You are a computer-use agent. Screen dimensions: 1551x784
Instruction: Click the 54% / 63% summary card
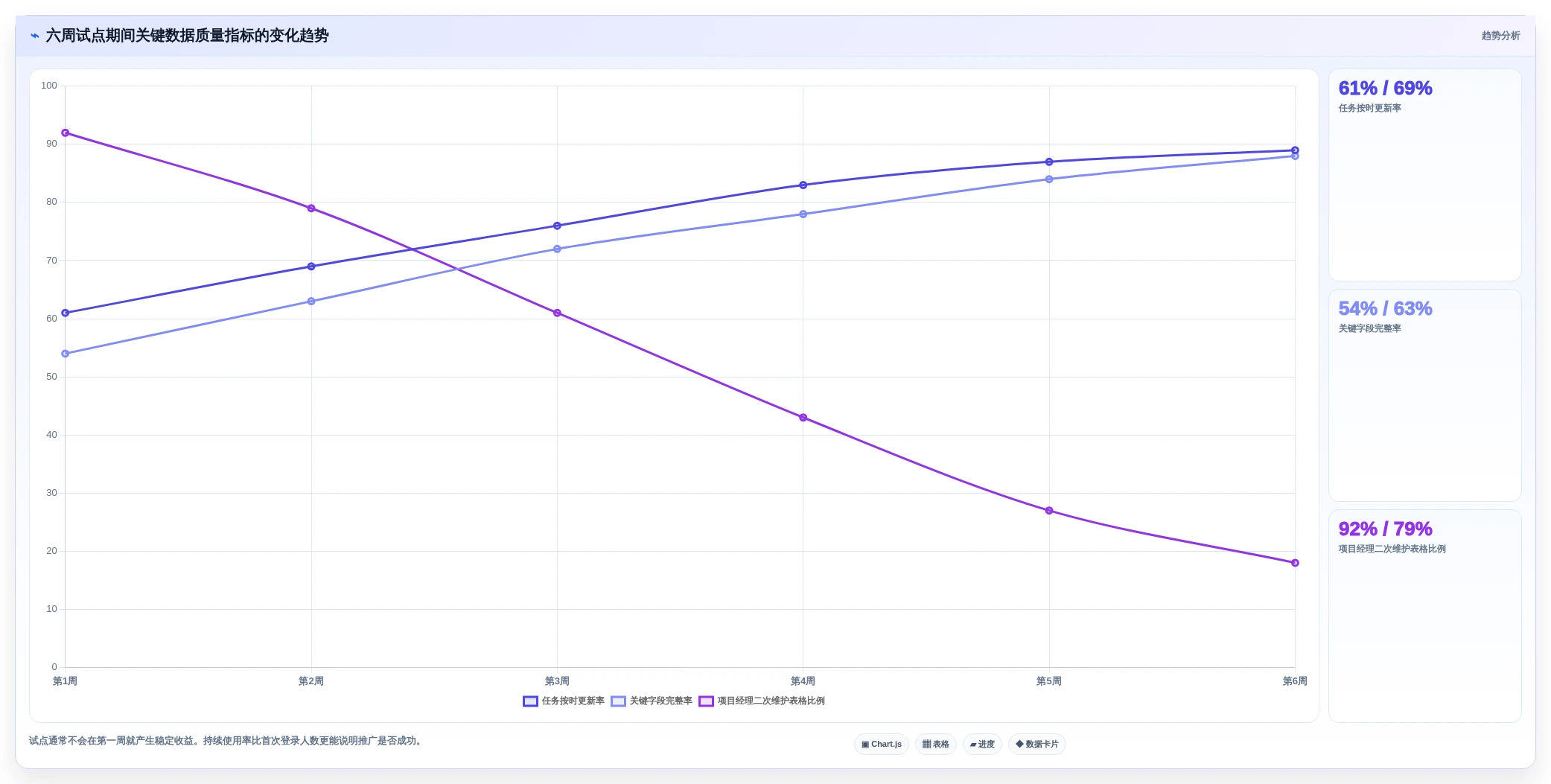tap(1424, 395)
